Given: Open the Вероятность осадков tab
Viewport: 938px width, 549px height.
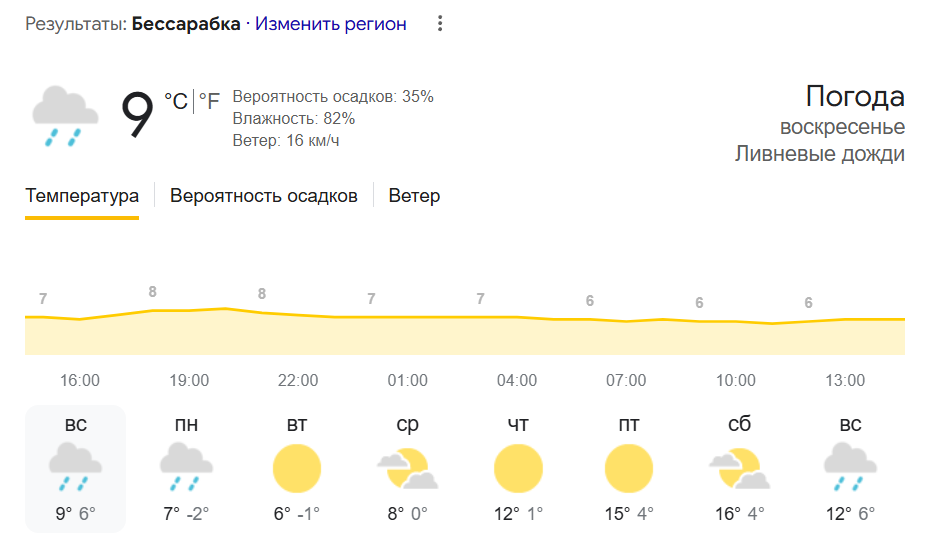Looking at the screenshot, I should pyautogui.click(x=264, y=196).
